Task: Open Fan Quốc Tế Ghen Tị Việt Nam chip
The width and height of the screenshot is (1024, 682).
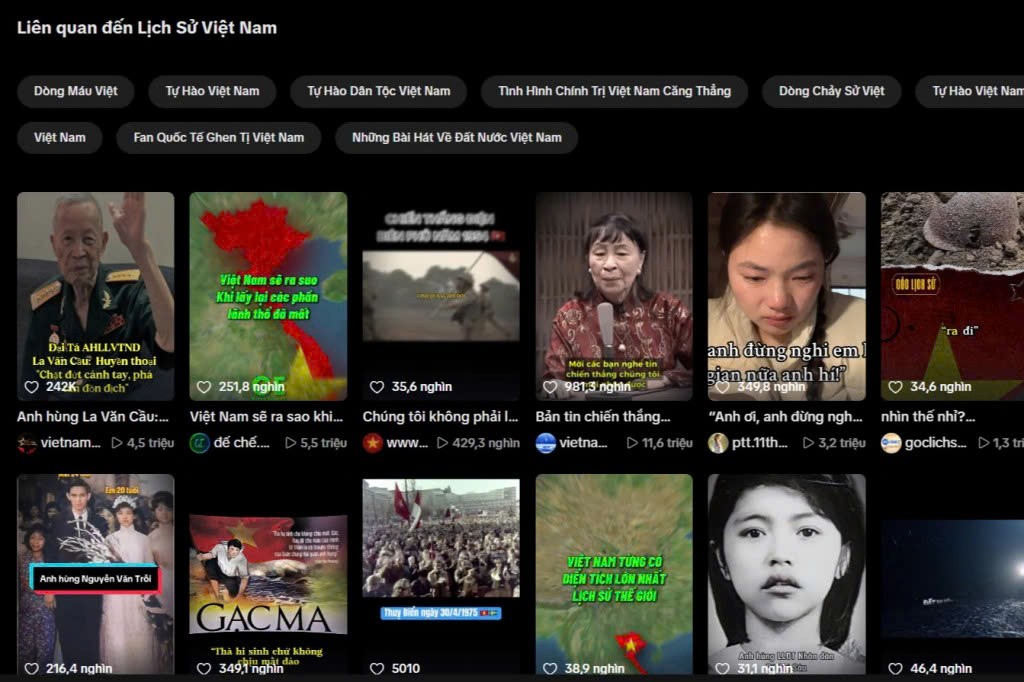Action: pos(219,137)
